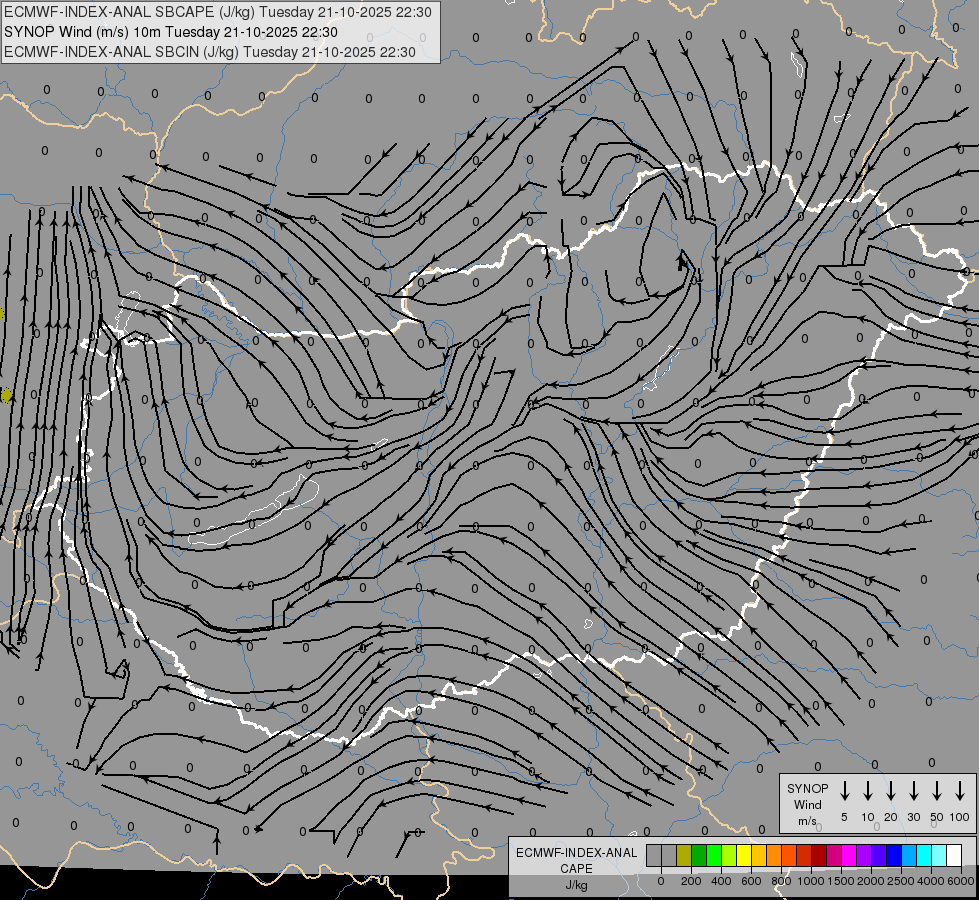979x900 pixels.
Task: Select the yellow-green lime legend swatch
Action: point(729,855)
